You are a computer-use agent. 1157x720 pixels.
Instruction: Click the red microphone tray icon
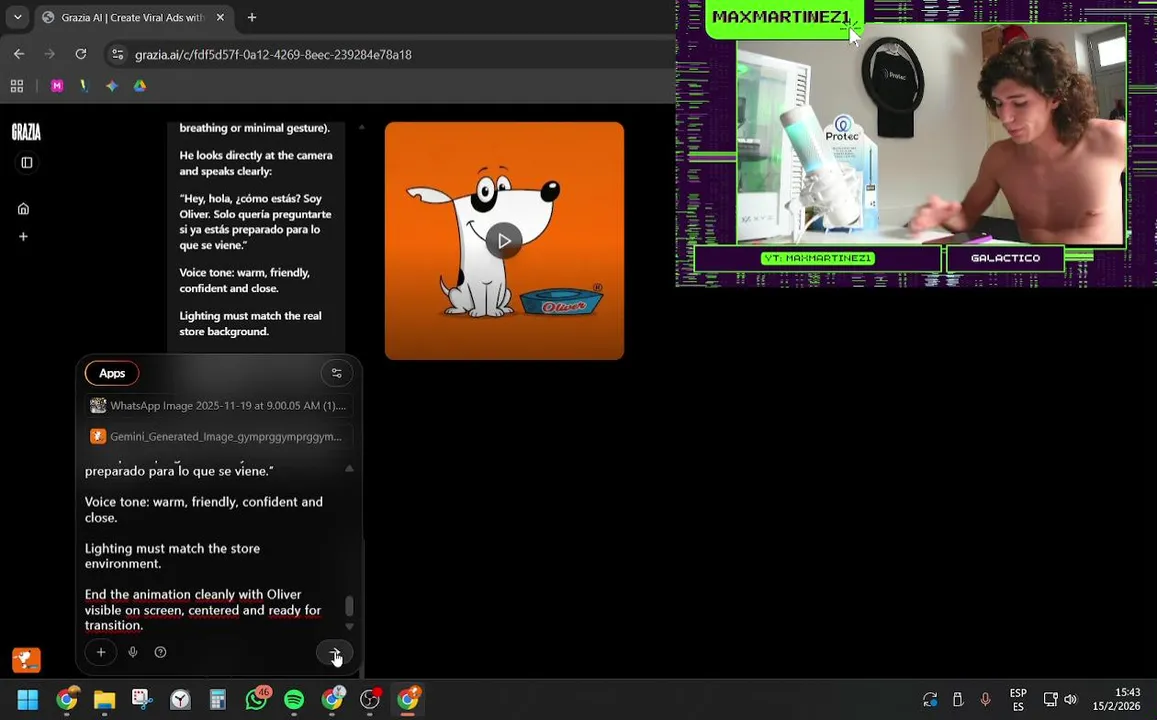coord(985,699)
